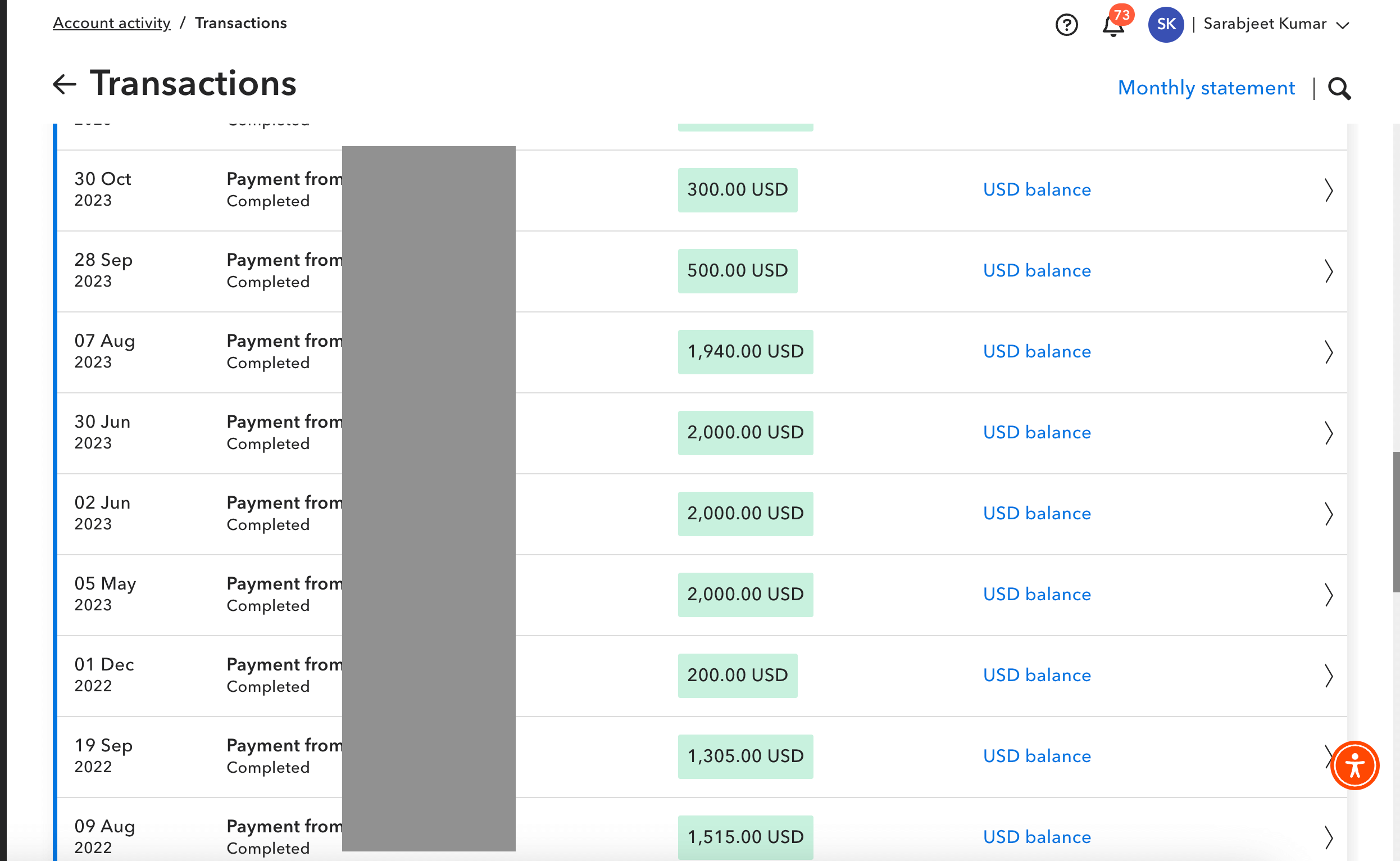Open details arrow for 07 Aug 2023 payment
Viewport: 1400px width, 861px height.
[1328, 352]
